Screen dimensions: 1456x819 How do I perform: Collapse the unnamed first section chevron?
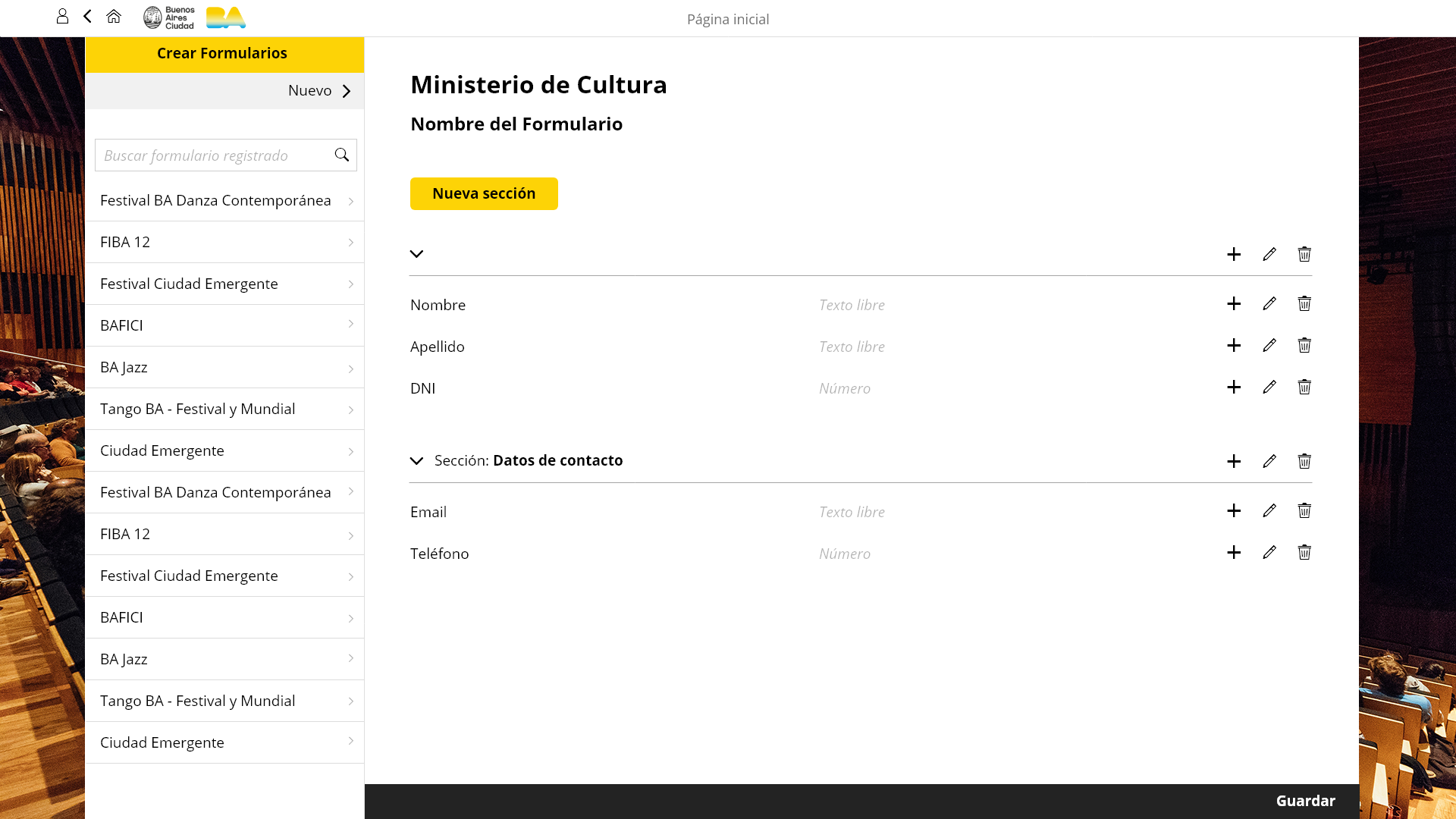(416, 254)
